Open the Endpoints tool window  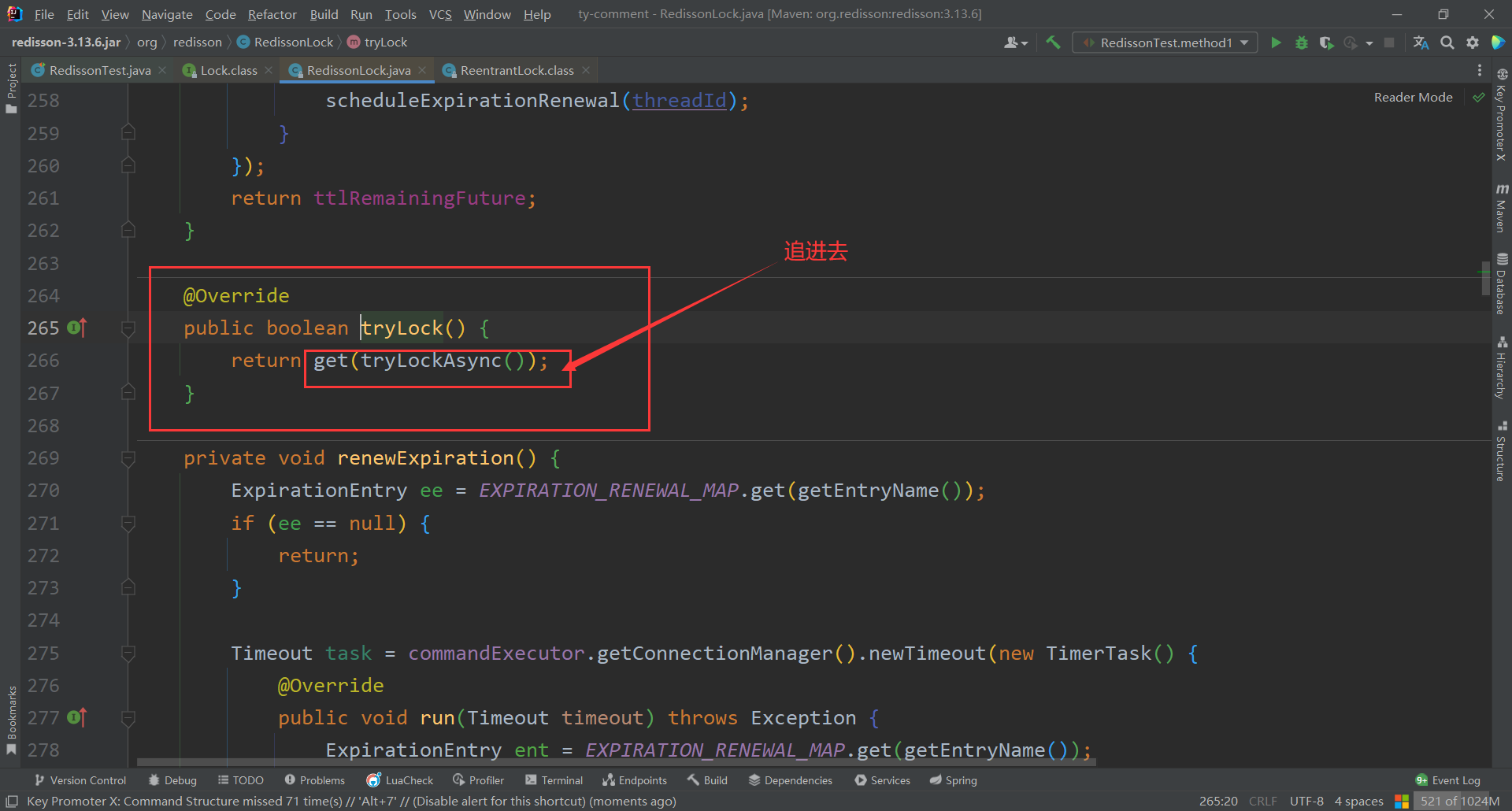click(x=635, y=780)
